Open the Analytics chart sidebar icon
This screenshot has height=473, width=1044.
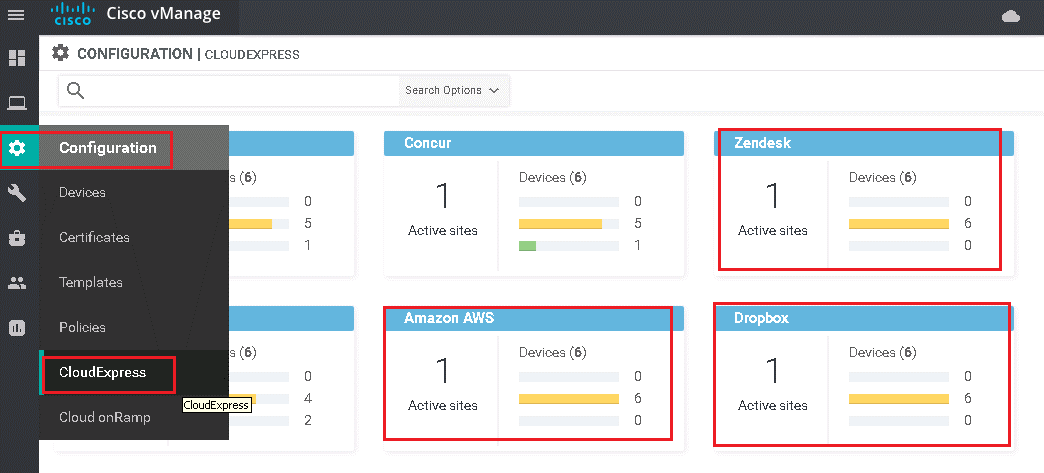[x=17, y=328]
